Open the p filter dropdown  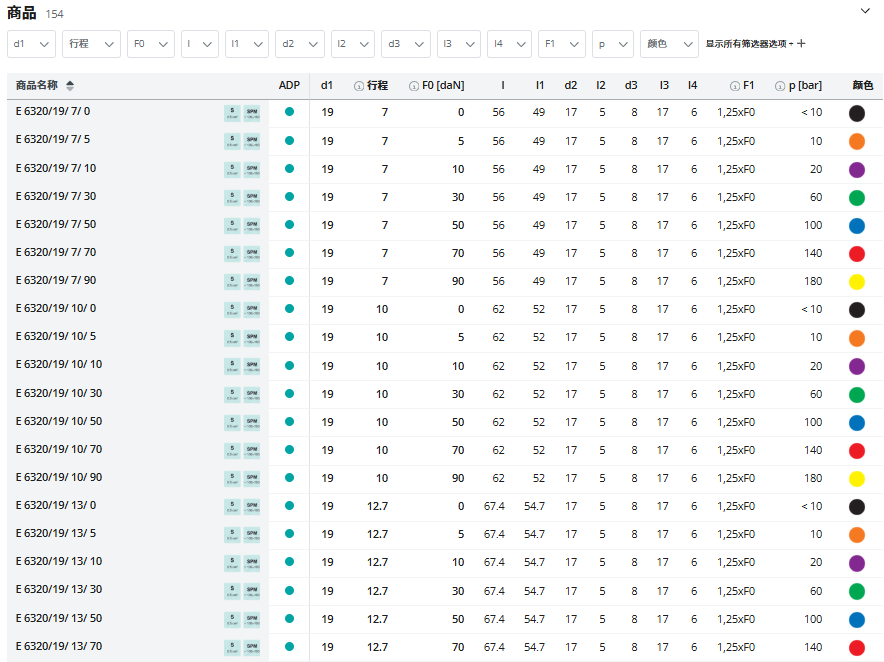point(613,44)
